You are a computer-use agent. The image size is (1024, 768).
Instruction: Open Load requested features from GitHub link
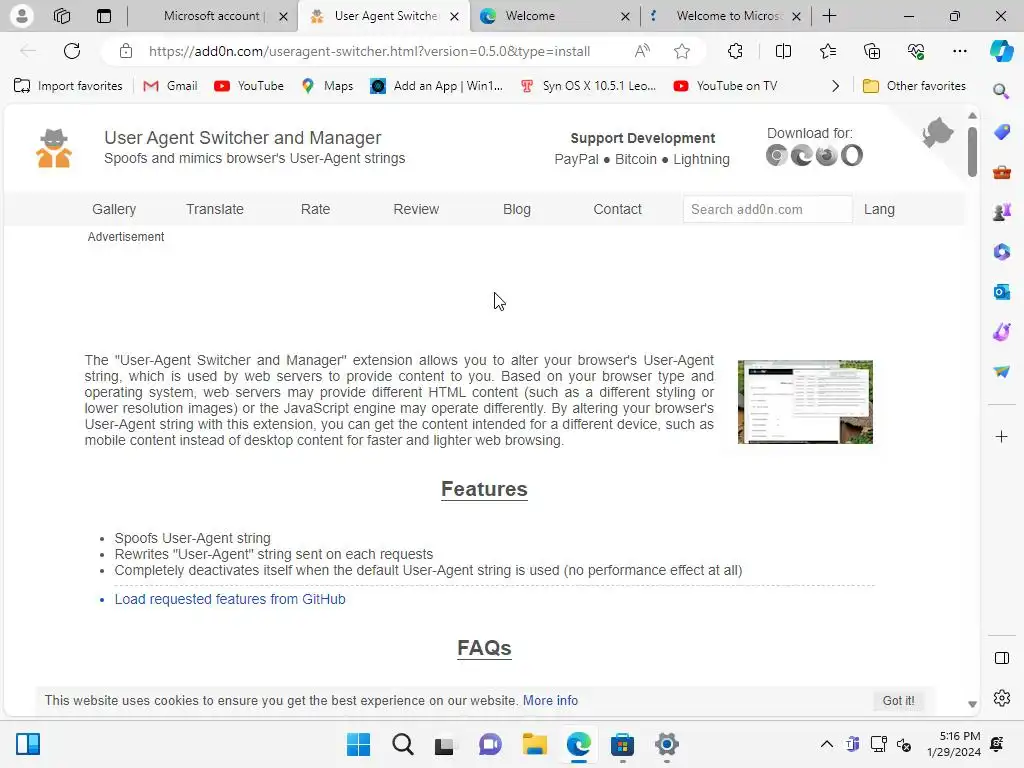click(x=230, y=599)
